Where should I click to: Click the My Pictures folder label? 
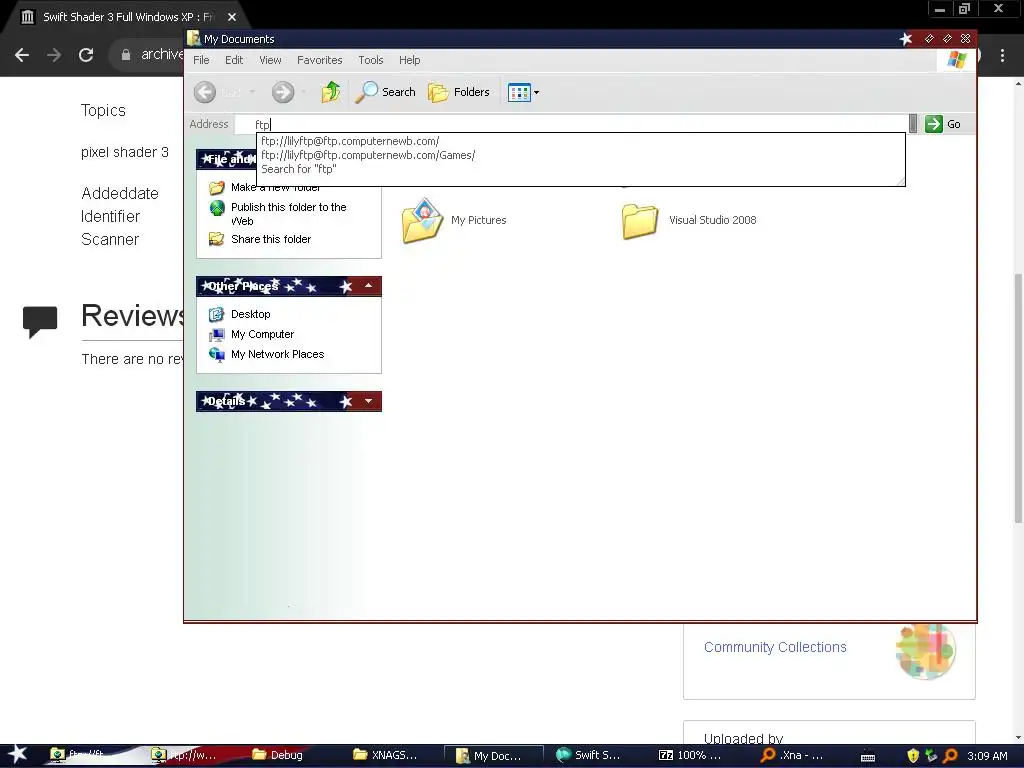point(479,220)
